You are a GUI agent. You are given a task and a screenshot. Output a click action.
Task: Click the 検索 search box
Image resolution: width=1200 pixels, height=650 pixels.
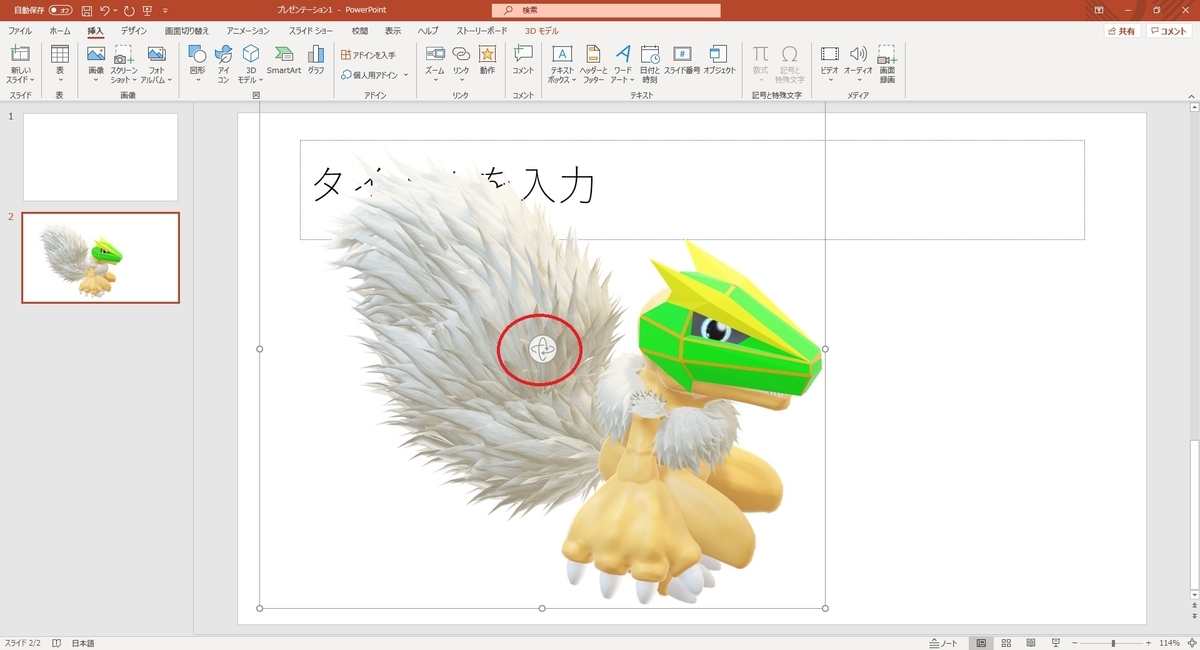click(x=607, y=10)
